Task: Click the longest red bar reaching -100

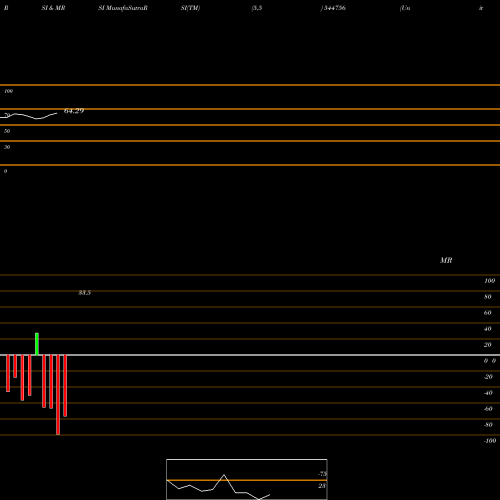Action: click(x=58, y=395)
